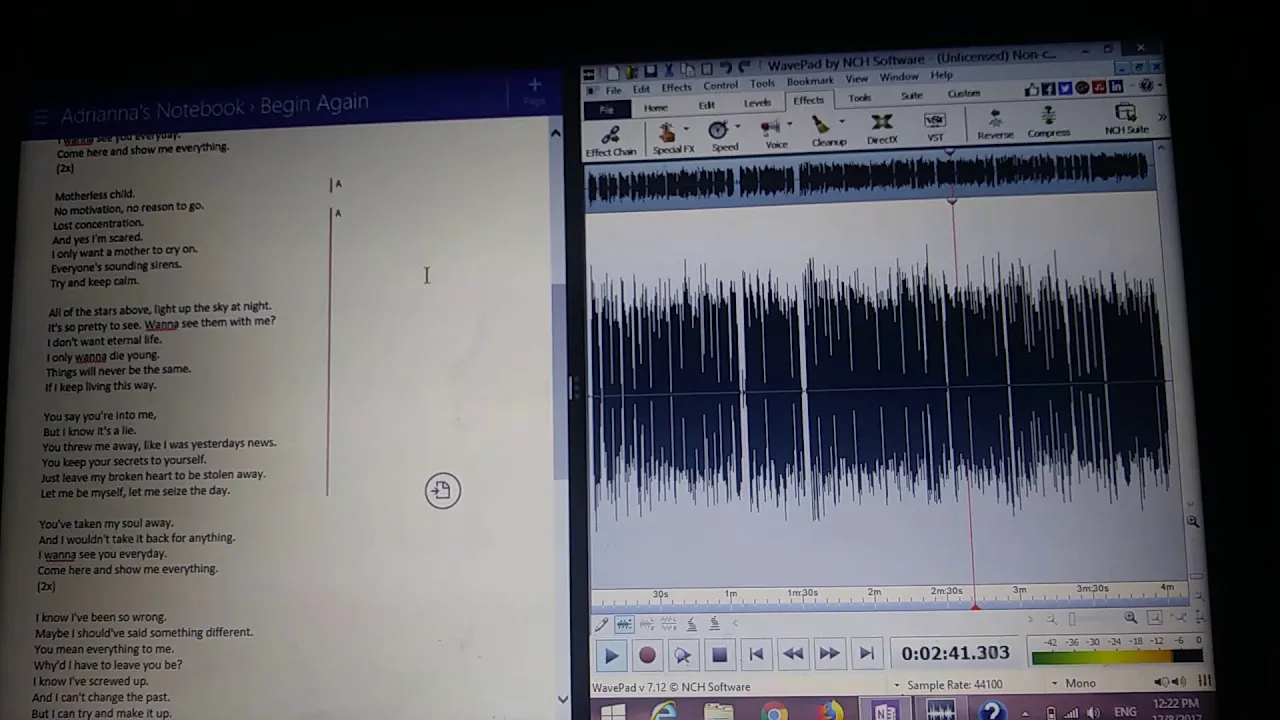Click the waveform overview strip at top
Screen dimensions: 1280x720
coord(869,176)
